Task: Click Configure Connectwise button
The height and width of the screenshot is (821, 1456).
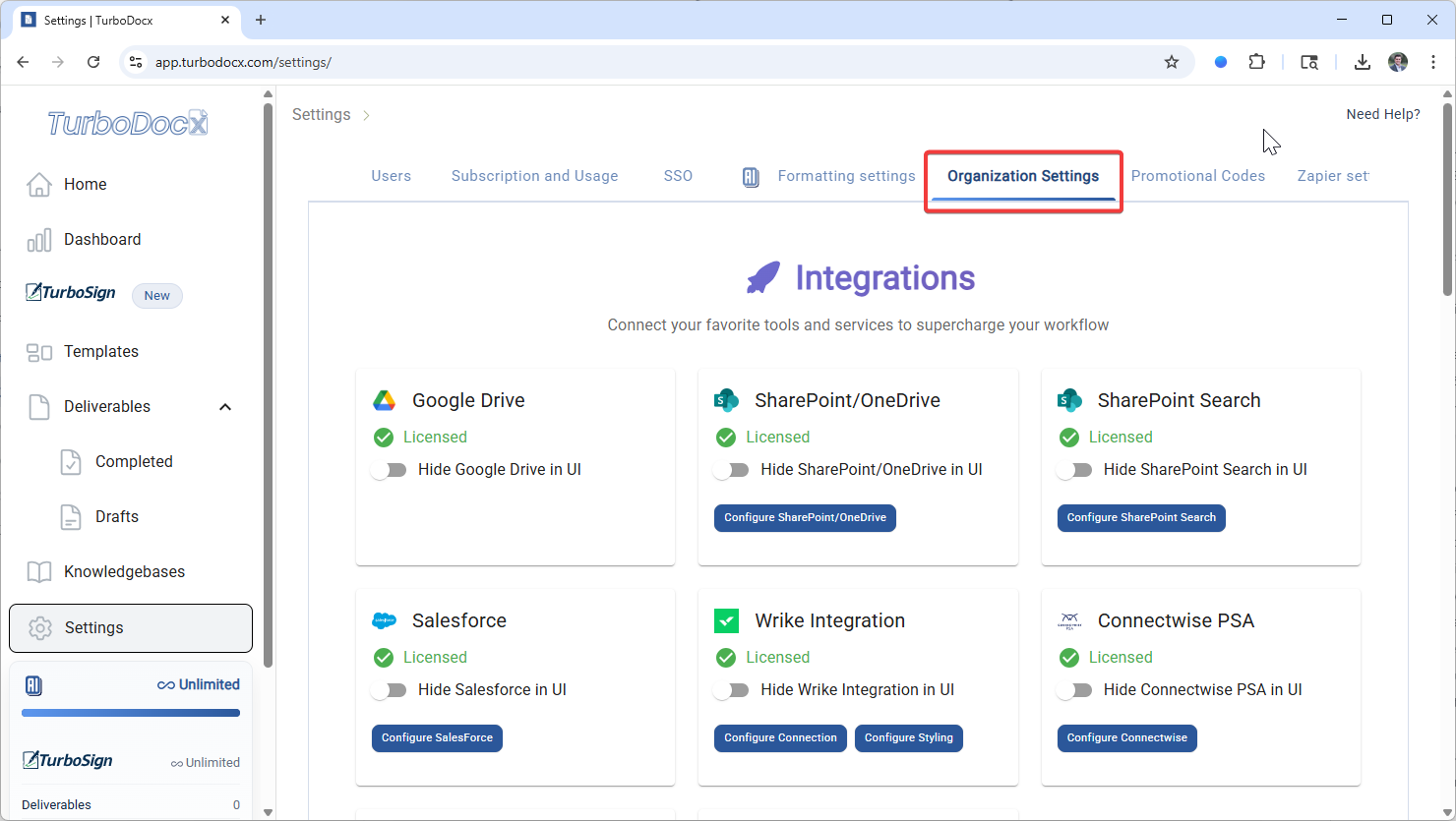Action: point(1127,738)
